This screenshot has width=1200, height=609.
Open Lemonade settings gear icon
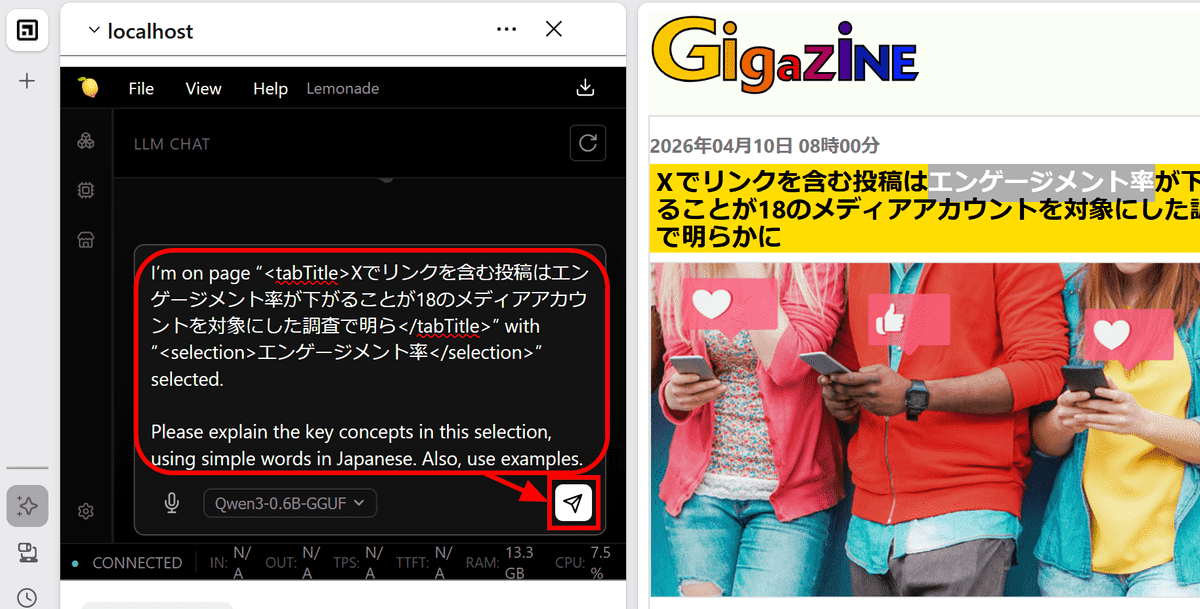pos(86,512)
